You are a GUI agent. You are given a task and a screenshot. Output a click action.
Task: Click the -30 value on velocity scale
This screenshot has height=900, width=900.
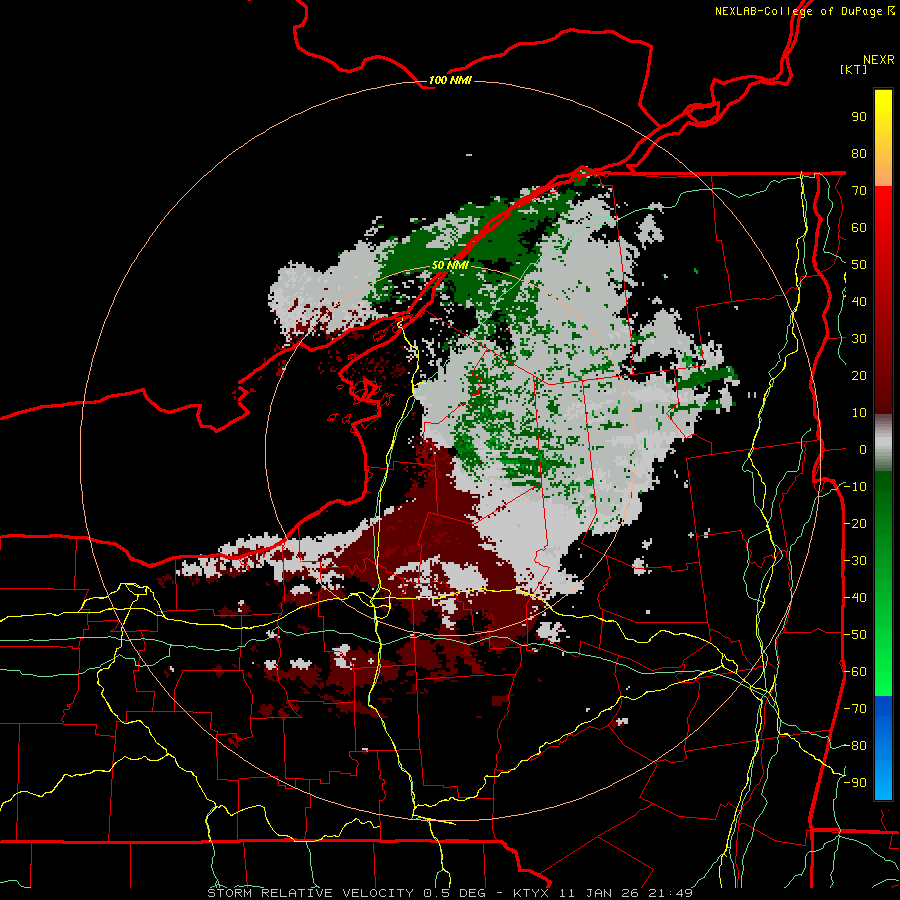click(x=855, y=561)
